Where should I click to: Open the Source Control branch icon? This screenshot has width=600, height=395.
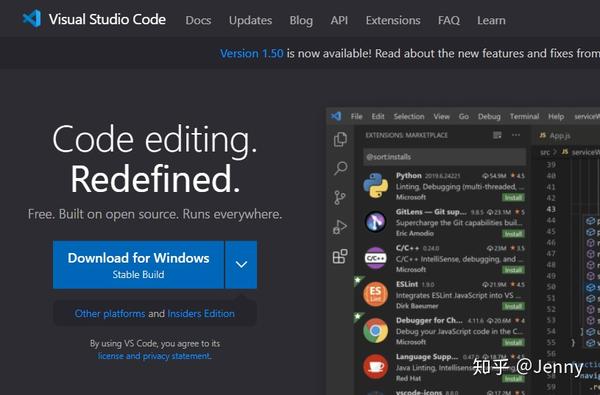(x=340, y=198)
